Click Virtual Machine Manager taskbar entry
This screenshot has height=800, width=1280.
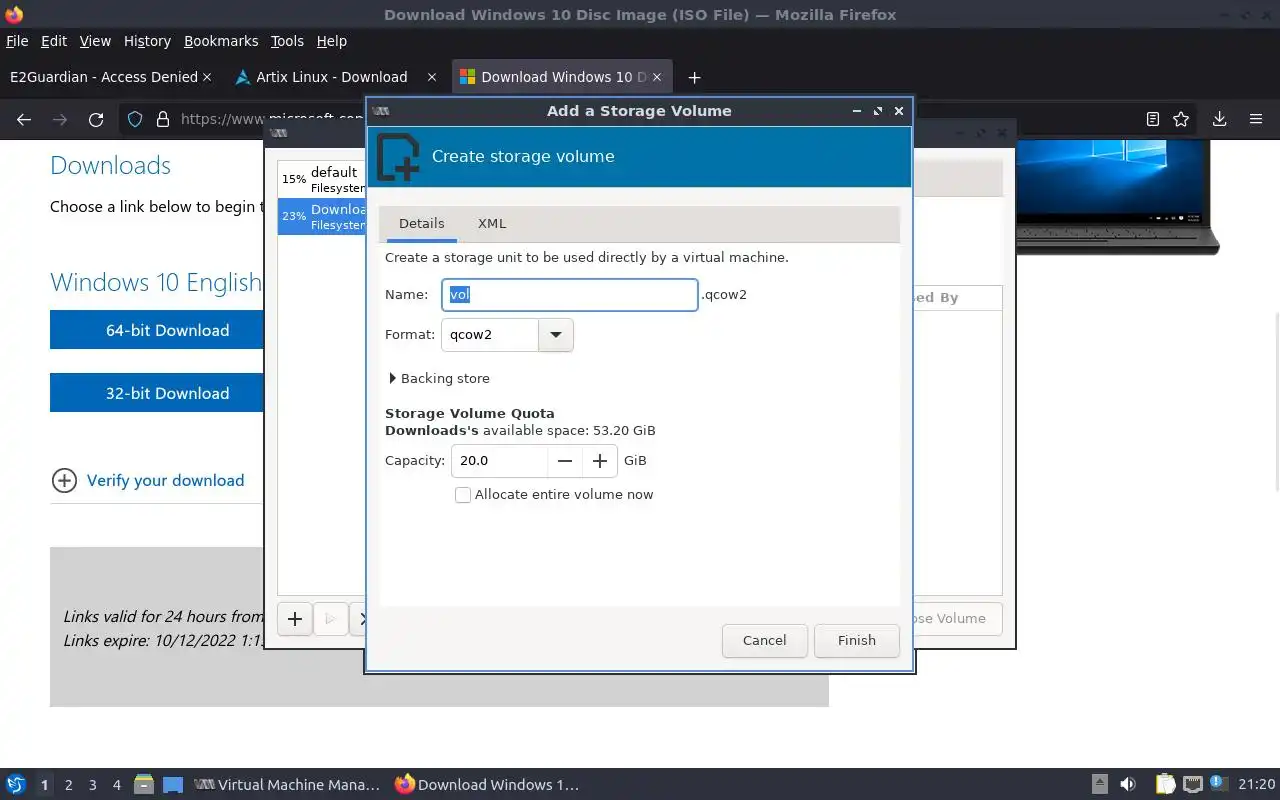click(287, 785)
